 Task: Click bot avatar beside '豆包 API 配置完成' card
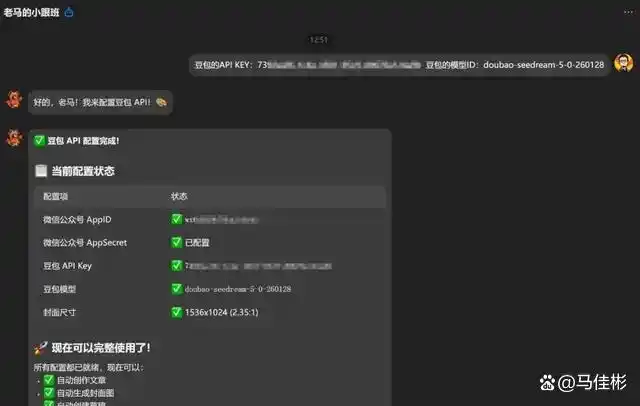pos(14,138)
